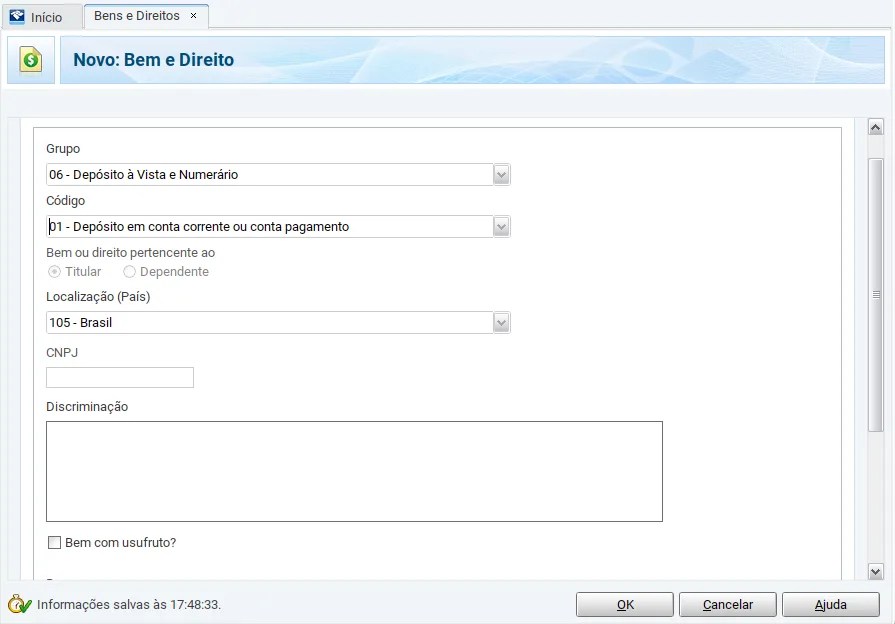Click the Cancelar button
Image resolution: width=895 pixels, height=624 pixels.
point(727,605)
